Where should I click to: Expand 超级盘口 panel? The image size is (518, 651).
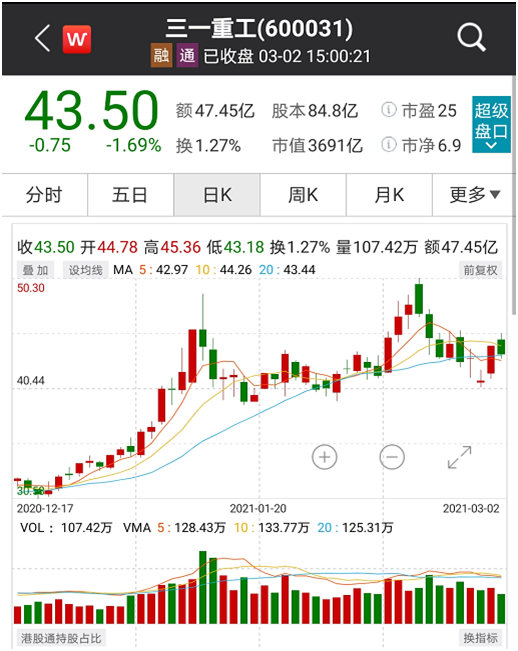(491, 125)
